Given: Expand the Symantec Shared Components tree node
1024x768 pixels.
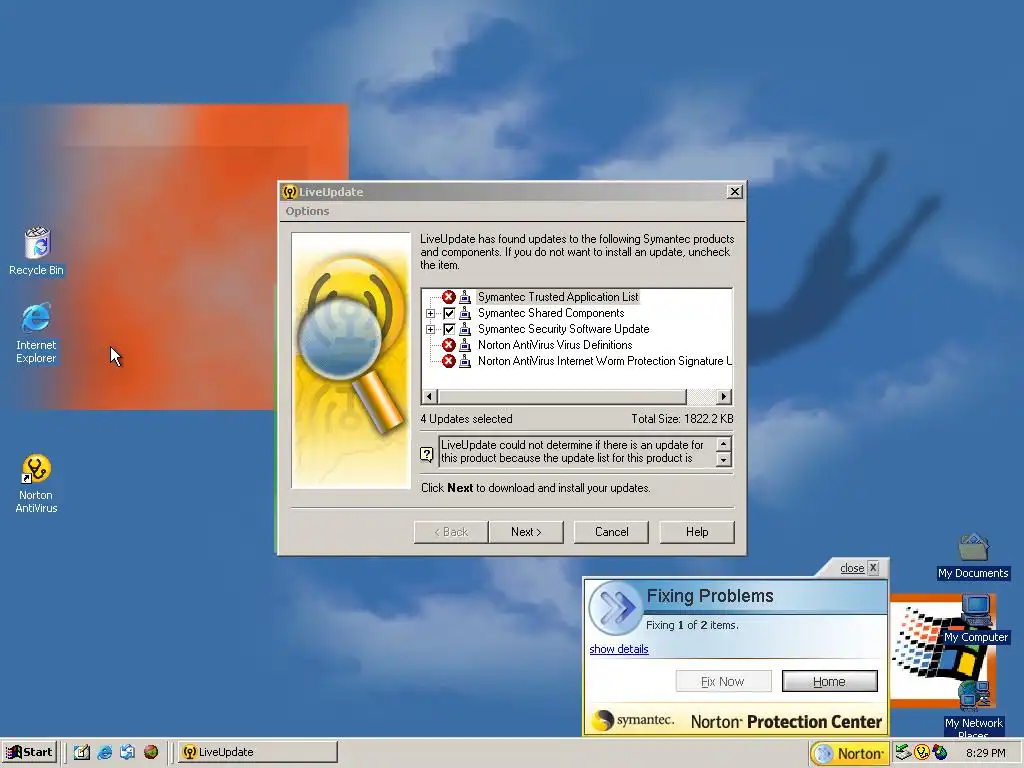Looking at the screenshot, I should [x=430, y=313].
